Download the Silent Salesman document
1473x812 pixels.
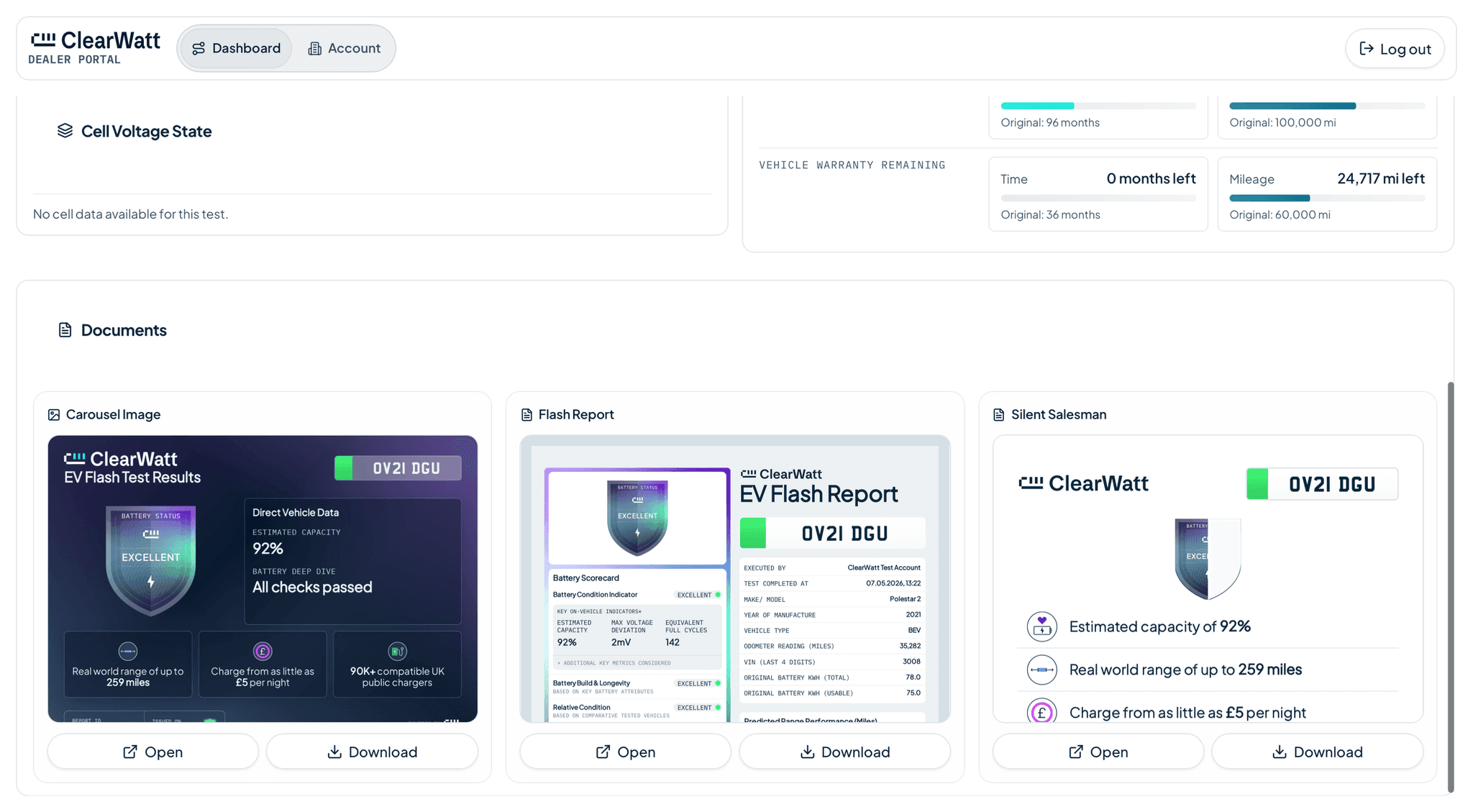pyautogui.click(x=1317, y=752)
